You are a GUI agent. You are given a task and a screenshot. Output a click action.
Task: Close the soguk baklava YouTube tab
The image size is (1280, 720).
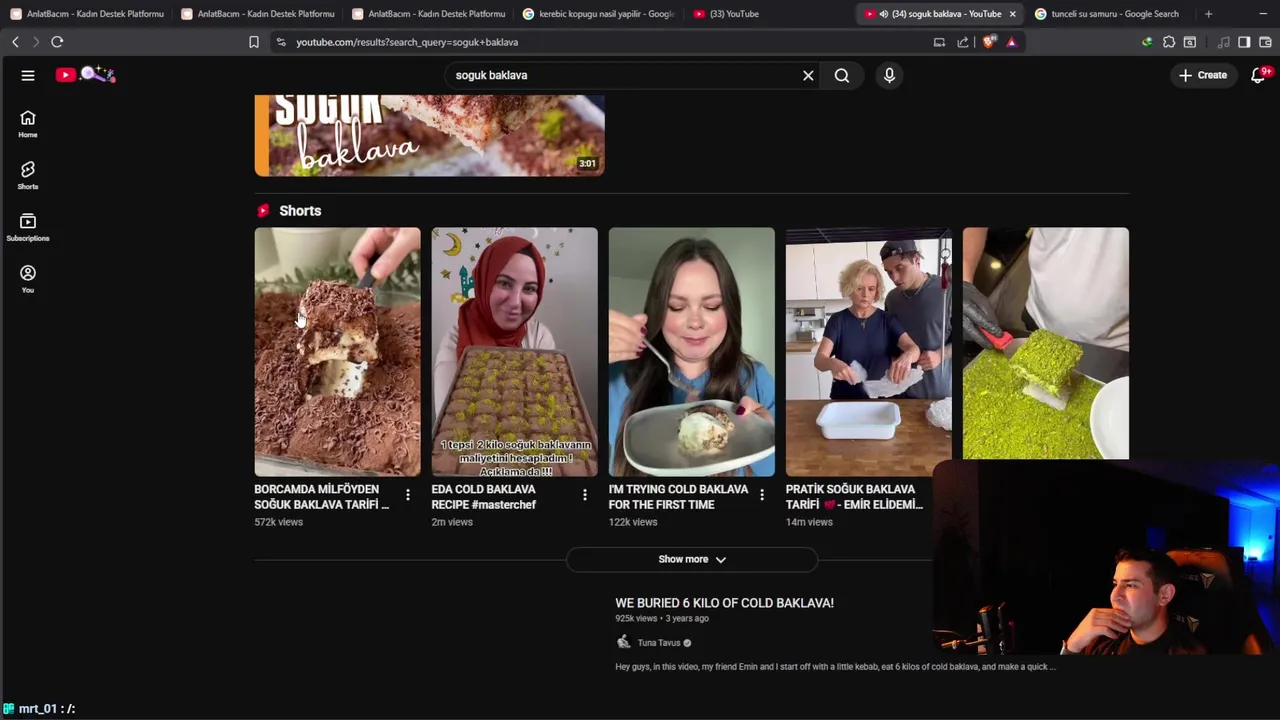[1012, 14]
